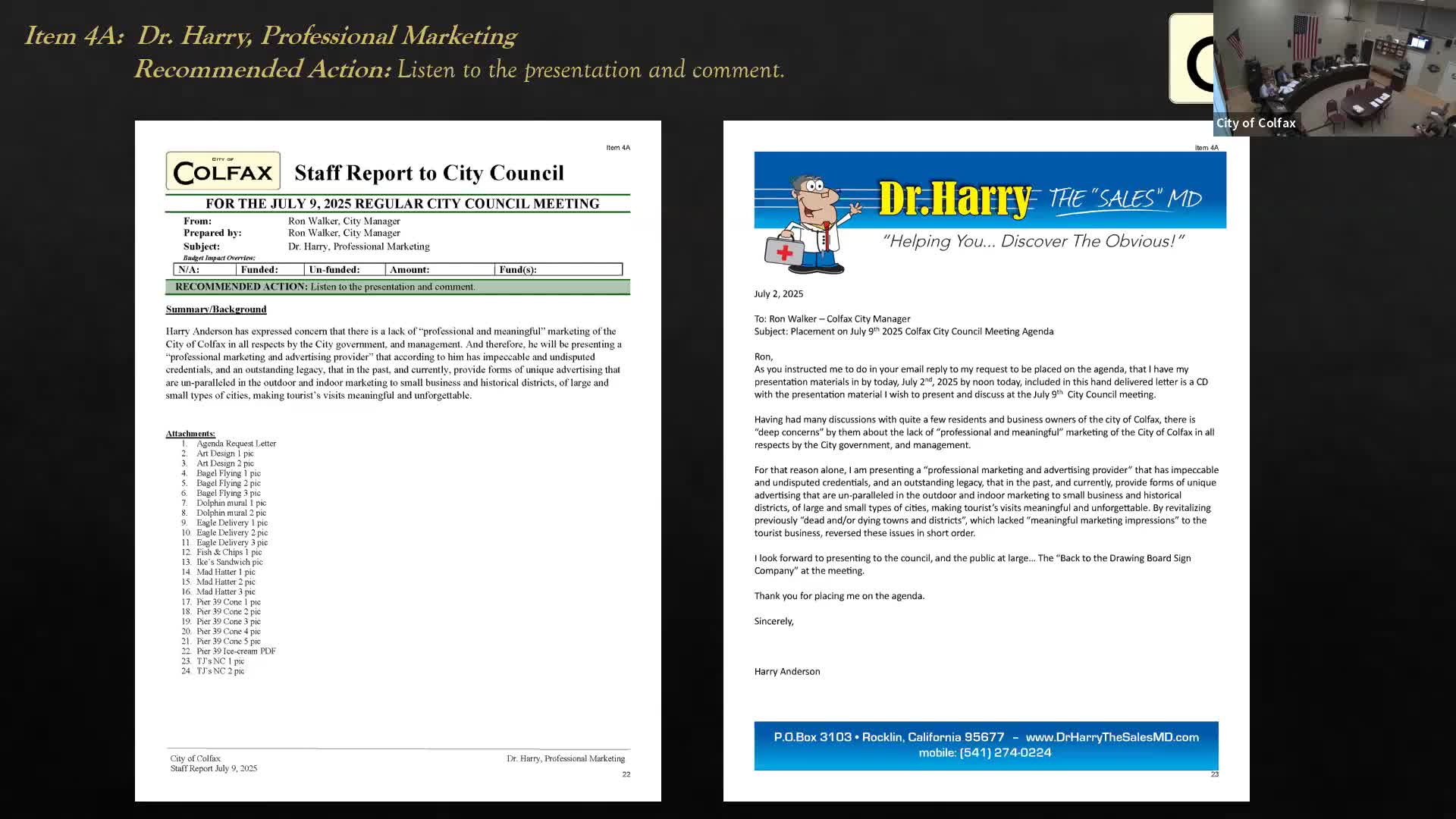
Task: Click the 'Funded:' budget table cell
Action: [x=269, y=269]
